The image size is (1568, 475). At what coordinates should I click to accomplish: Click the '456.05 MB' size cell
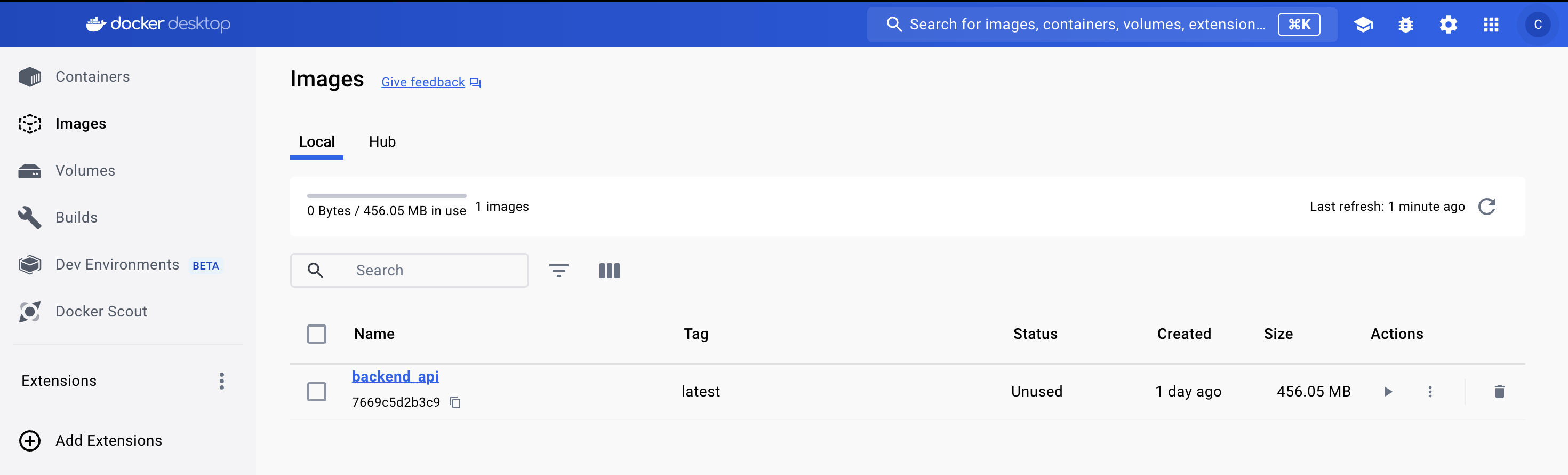pos(1314,392)
